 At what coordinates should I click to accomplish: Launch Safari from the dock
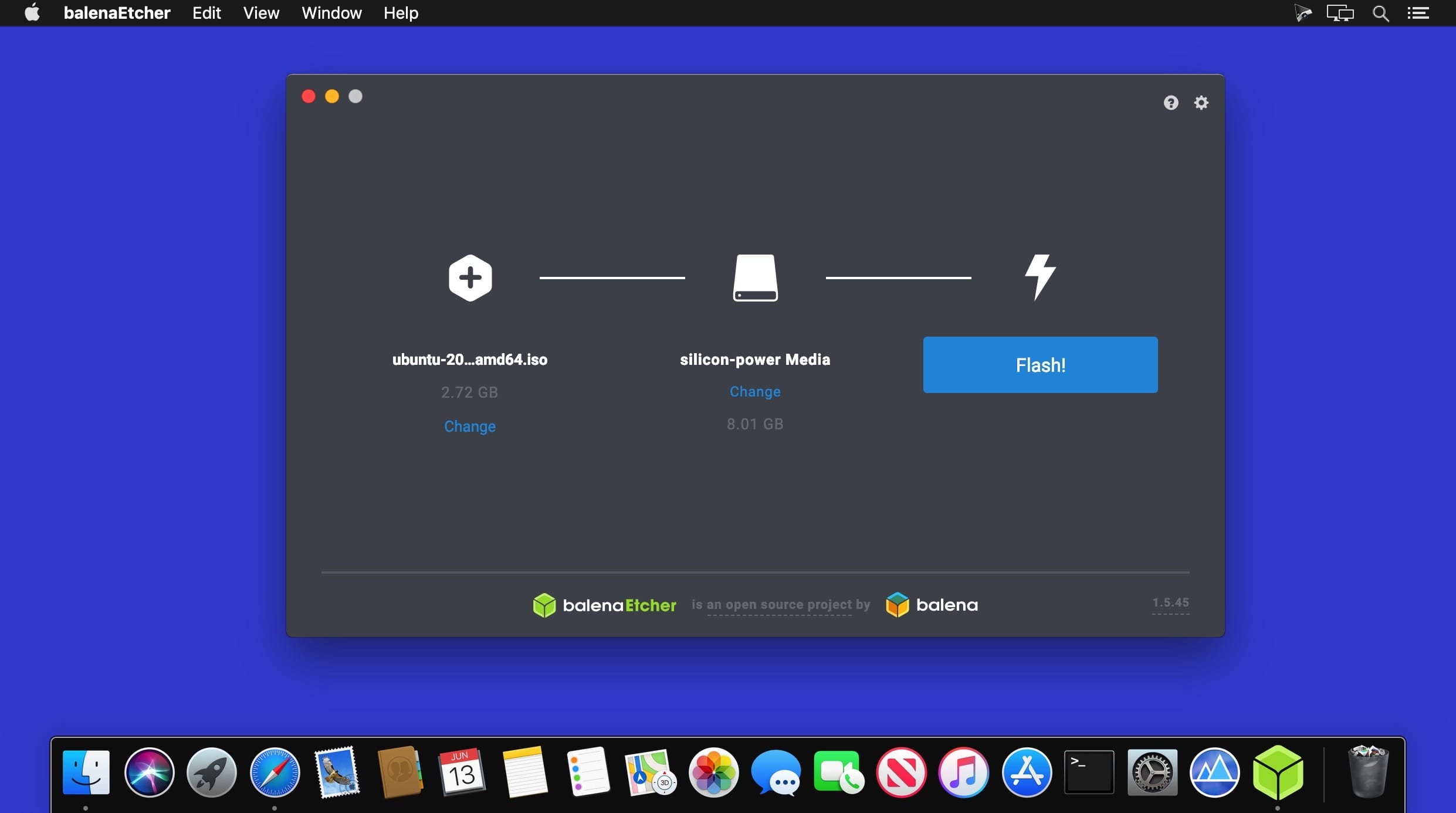(x=275, y=772)
